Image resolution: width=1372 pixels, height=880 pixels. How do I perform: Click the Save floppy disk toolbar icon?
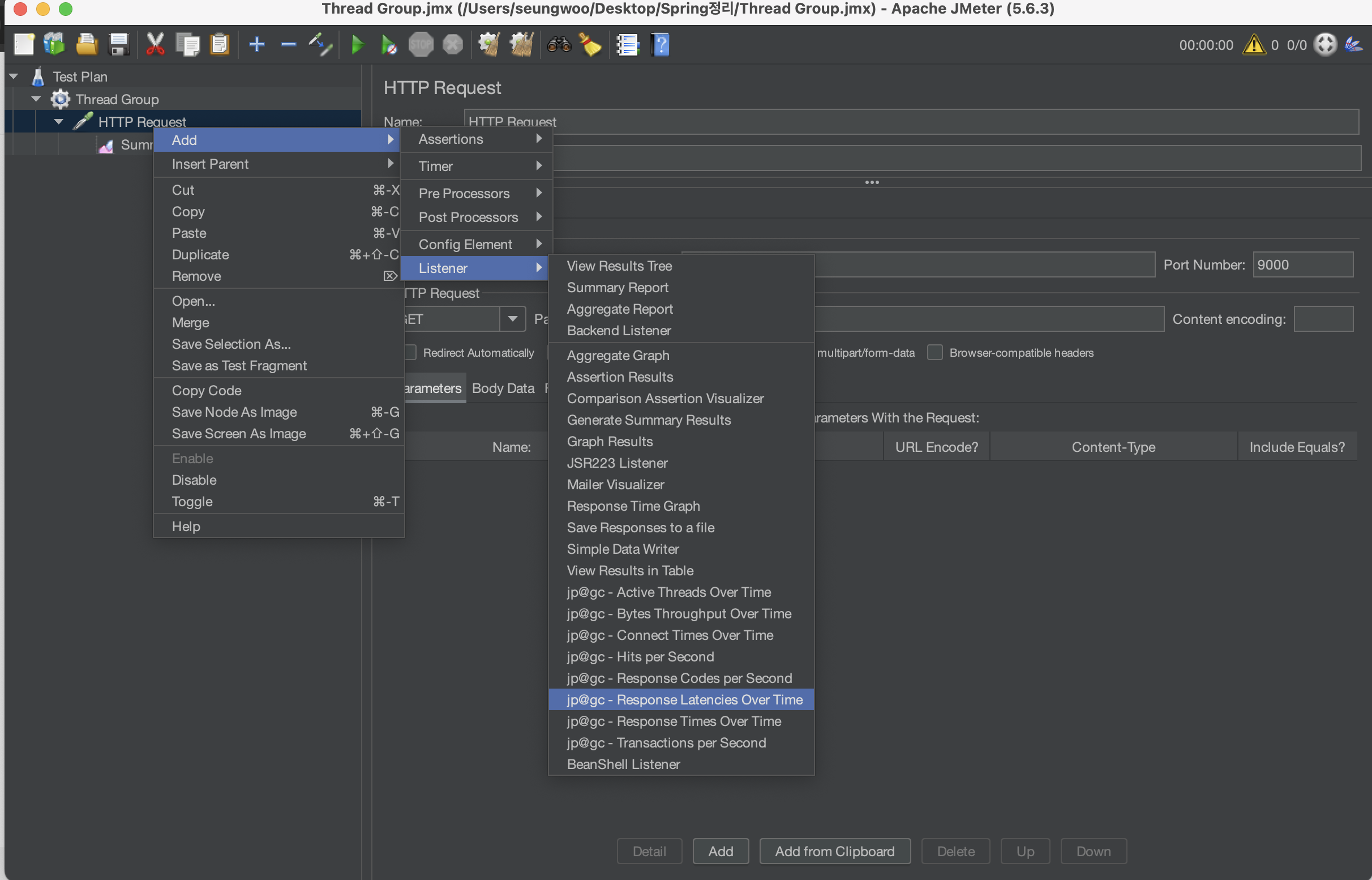[119, 45]
